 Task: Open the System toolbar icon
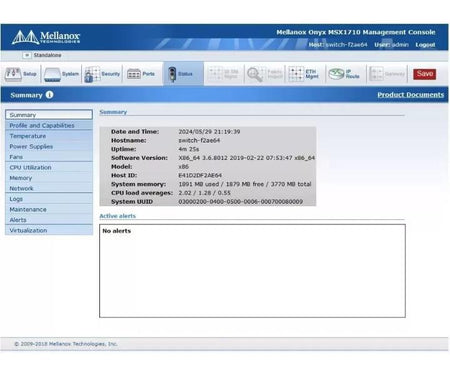[x=52, y=74]
